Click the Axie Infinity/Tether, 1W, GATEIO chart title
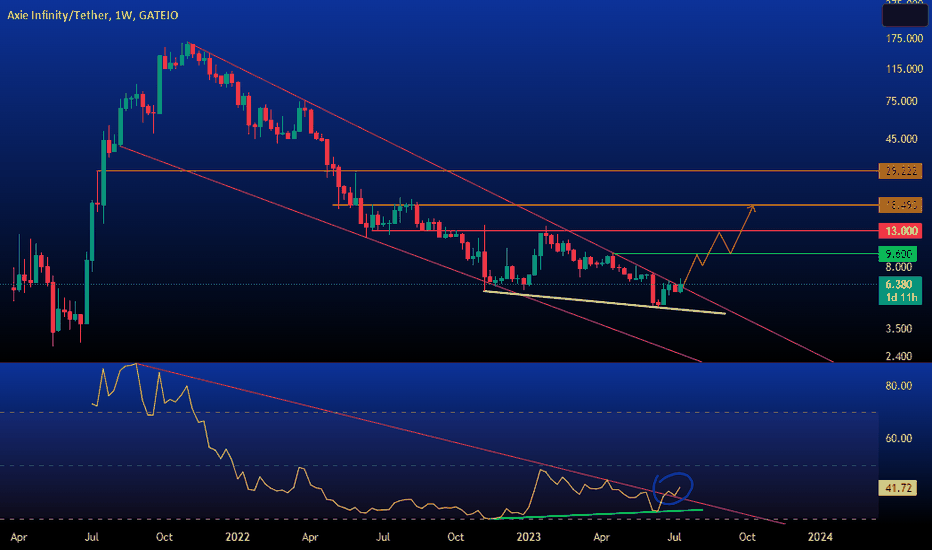The height and width of the screenshot is (550, 932). [93, 15]
